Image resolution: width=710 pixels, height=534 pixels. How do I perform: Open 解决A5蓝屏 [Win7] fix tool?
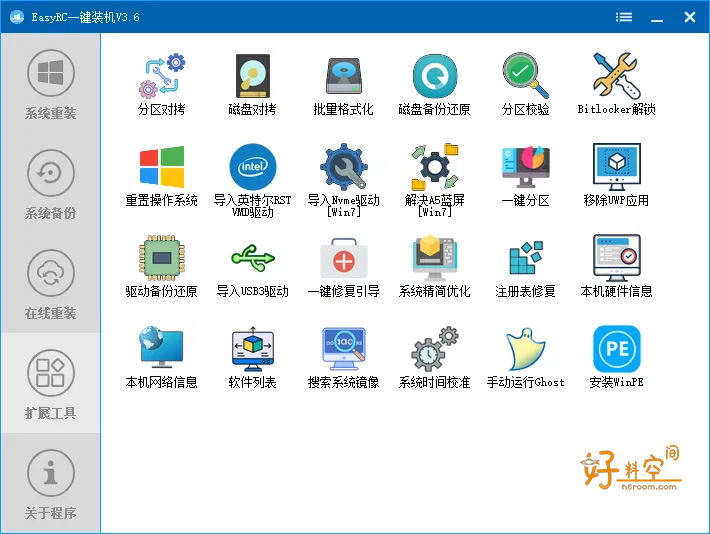[x=434, y=181]
